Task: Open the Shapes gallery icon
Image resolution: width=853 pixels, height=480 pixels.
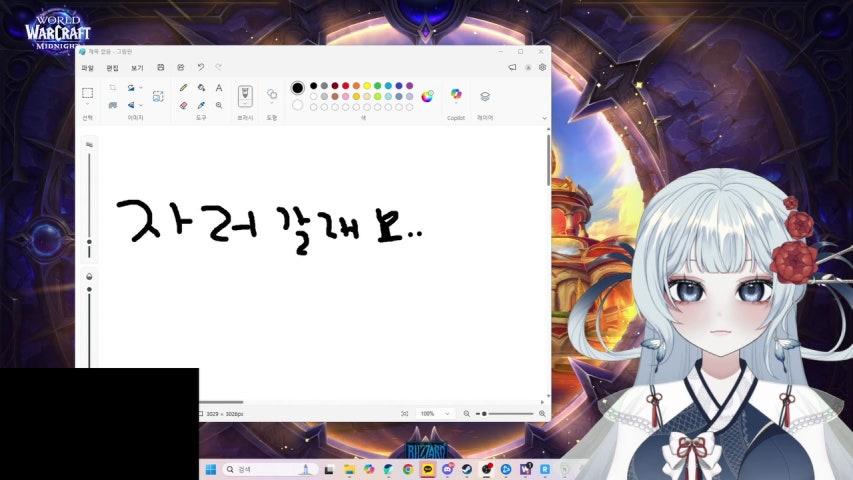Action: 272,94
